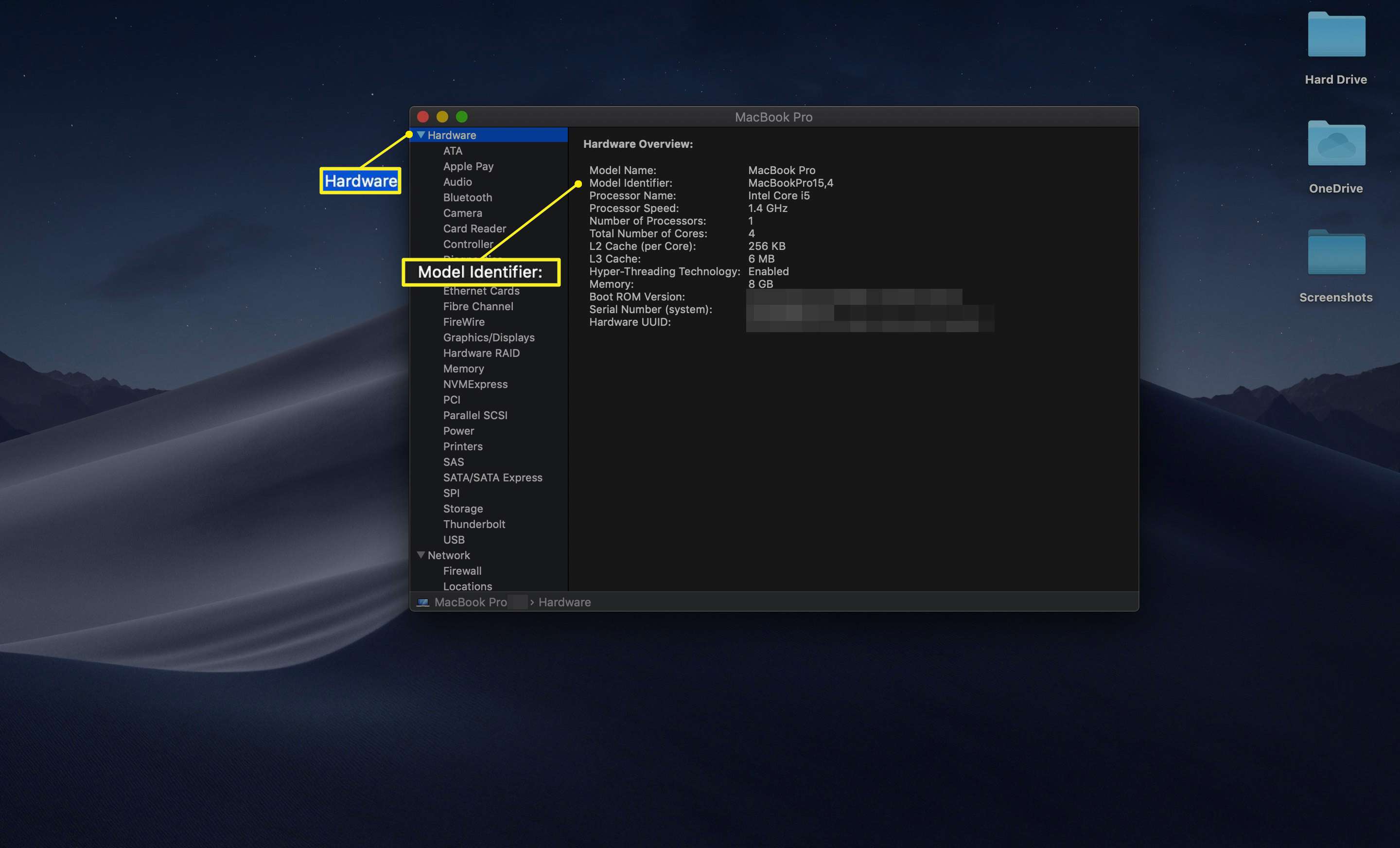
Task: Select PCI in the sidebar
Action: [x=452, y=400]
